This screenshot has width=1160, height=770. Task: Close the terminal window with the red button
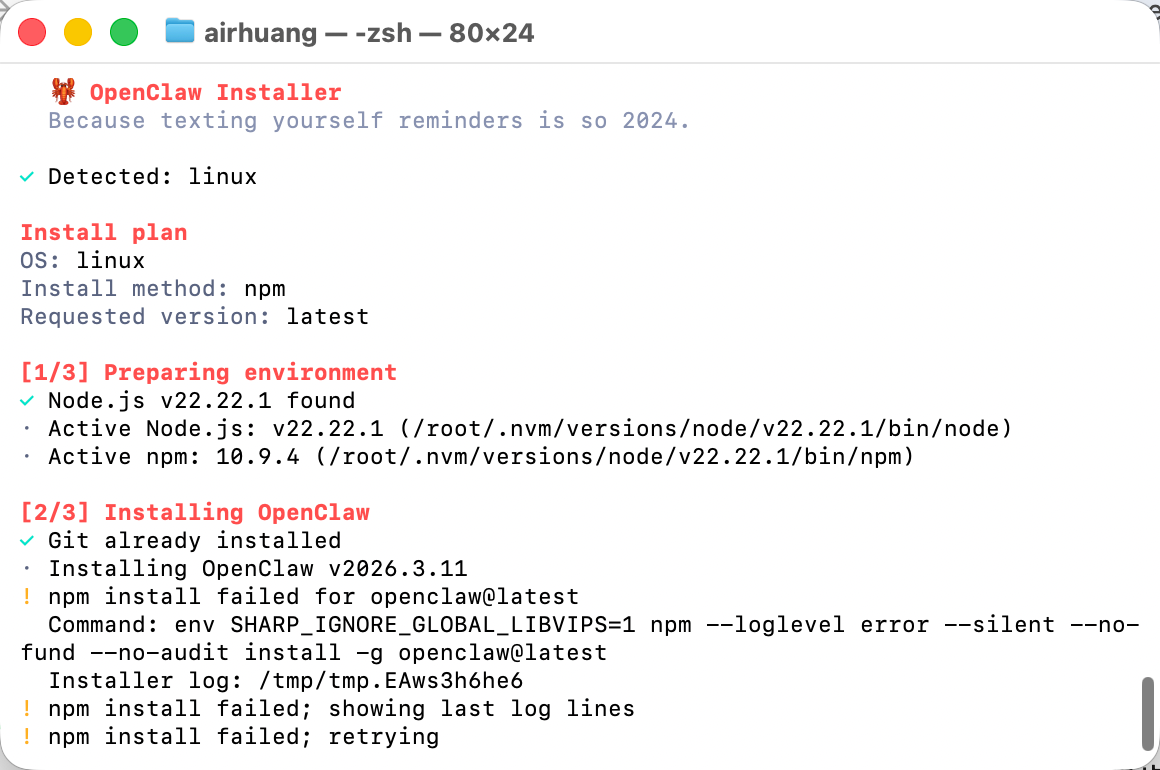point(32,32)
